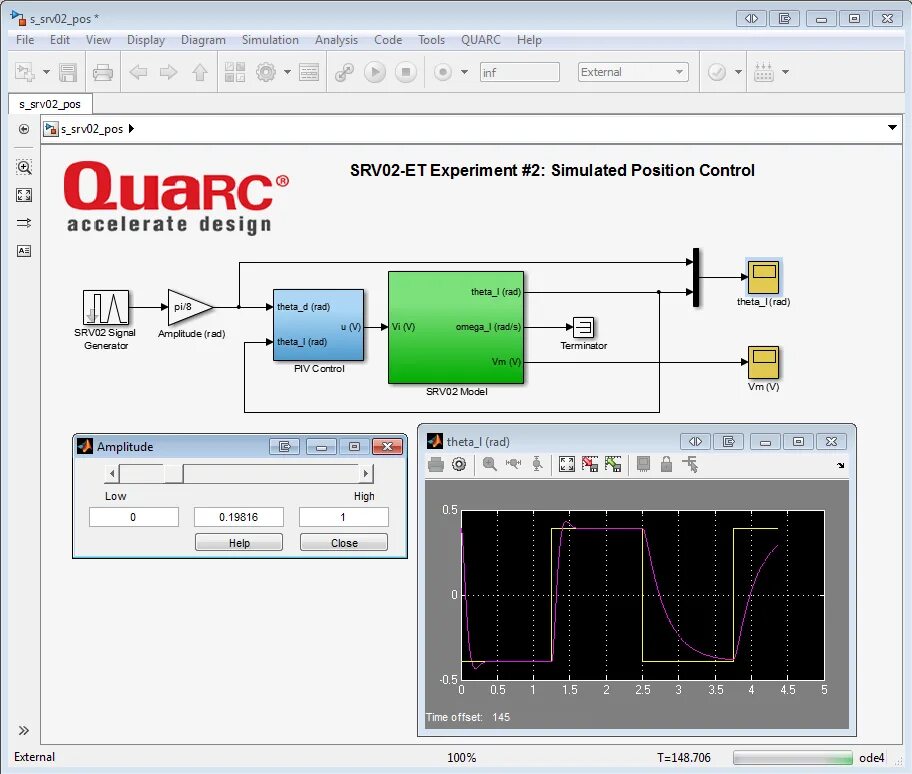The image size is (912, 774).
Task: Click the Connect to Target icon
Action: (344, 72)
